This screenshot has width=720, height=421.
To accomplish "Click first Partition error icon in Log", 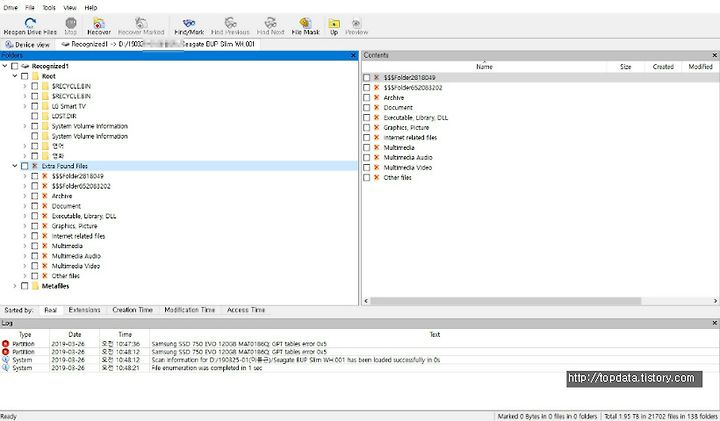I will click(x=6, y=343).
